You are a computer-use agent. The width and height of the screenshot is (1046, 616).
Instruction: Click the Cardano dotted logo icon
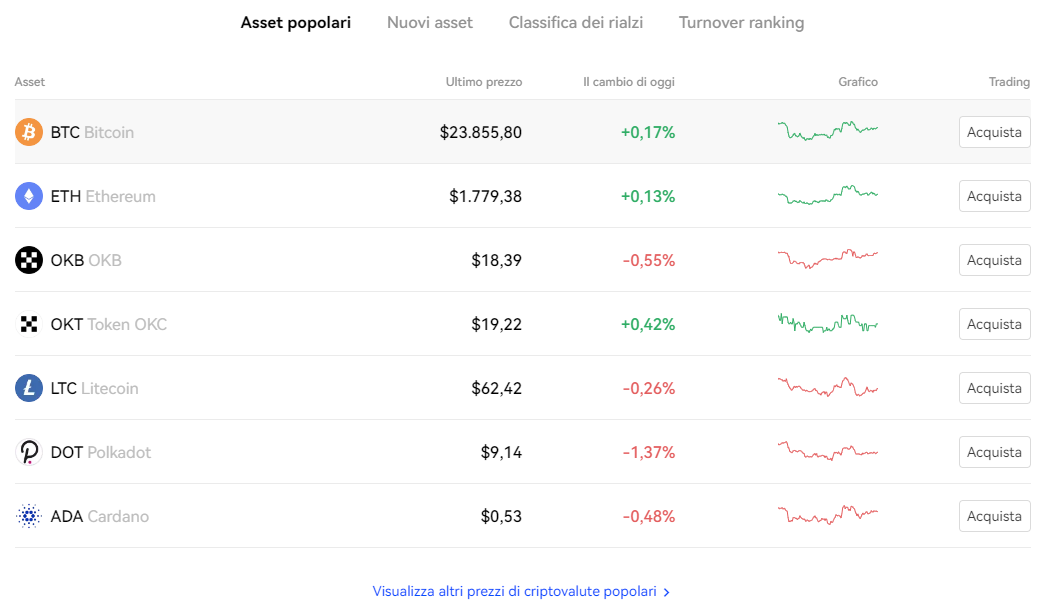(29, 517)
